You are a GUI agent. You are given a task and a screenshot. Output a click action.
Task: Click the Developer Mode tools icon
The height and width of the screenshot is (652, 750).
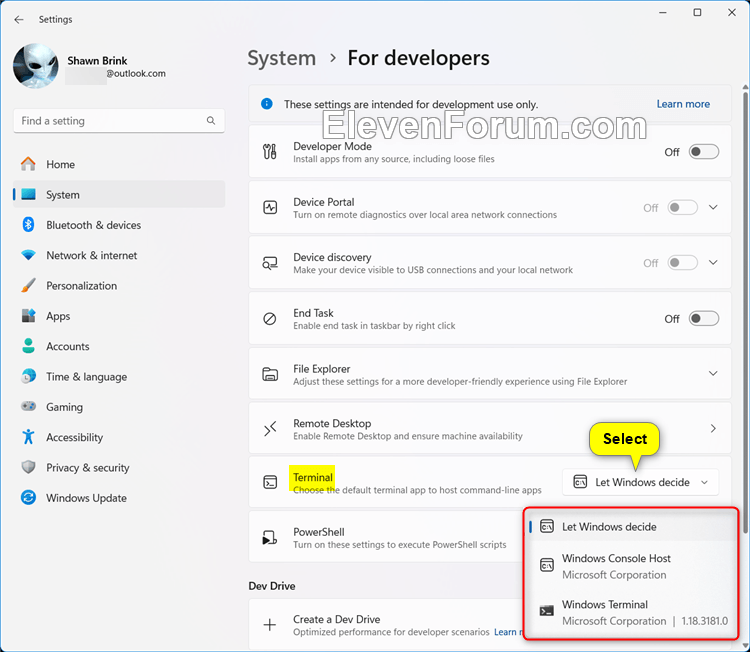(270, 152)
